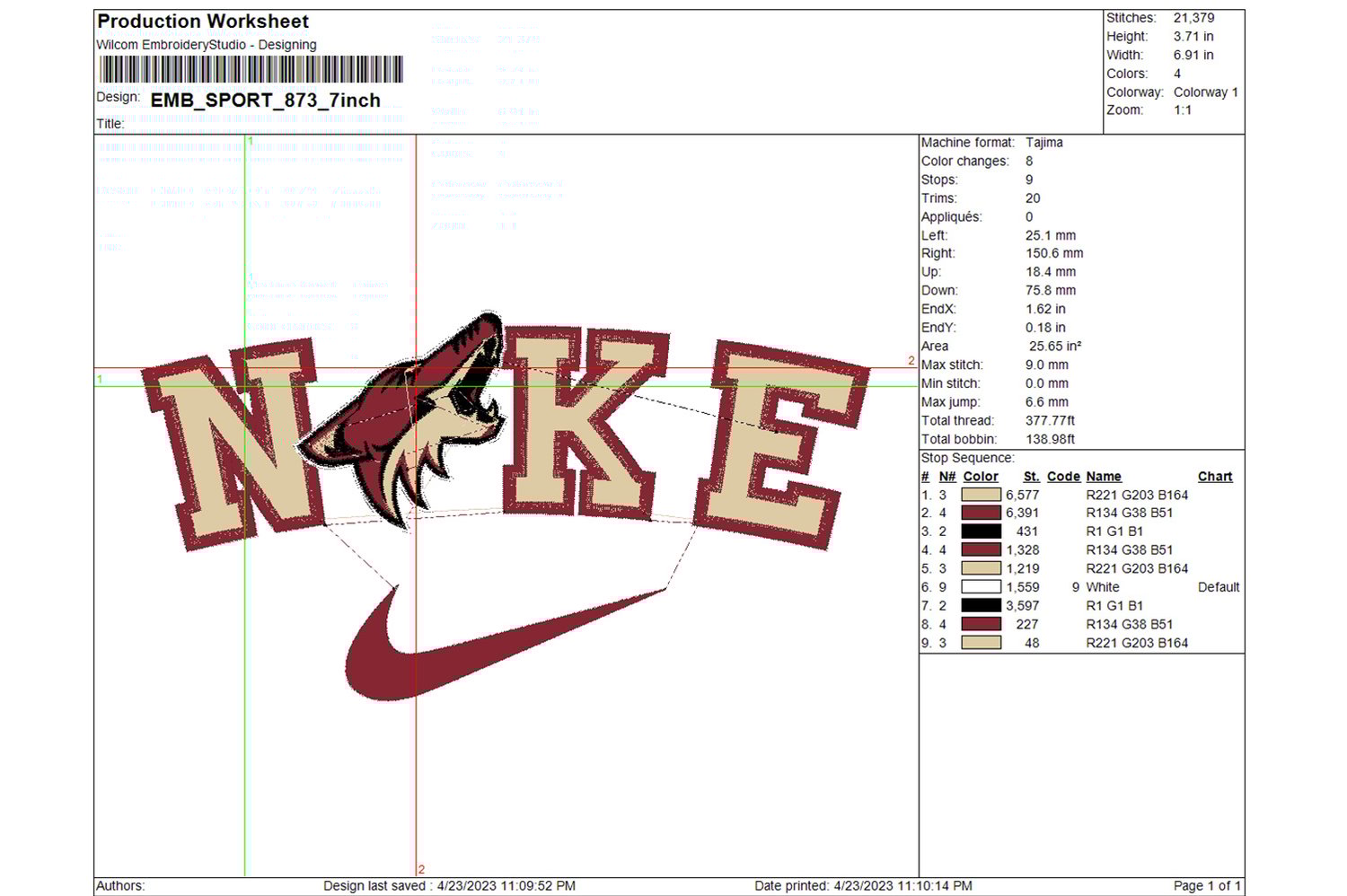
Task: Select the stitches count "21,379"
Action: (x=1194, y=18)
